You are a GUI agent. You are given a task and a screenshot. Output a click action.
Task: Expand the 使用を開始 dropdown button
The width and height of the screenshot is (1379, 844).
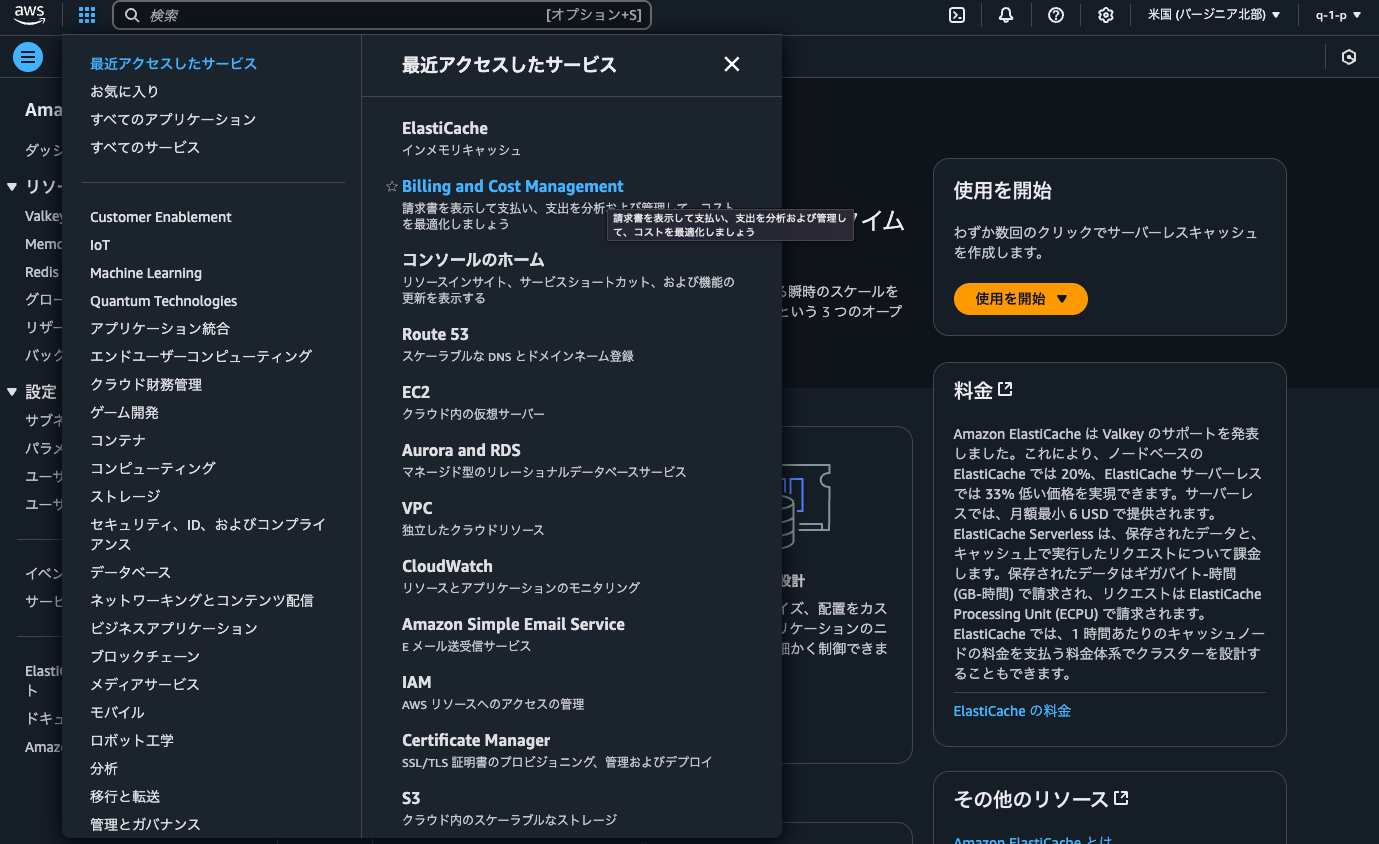tap(1020, 299)
